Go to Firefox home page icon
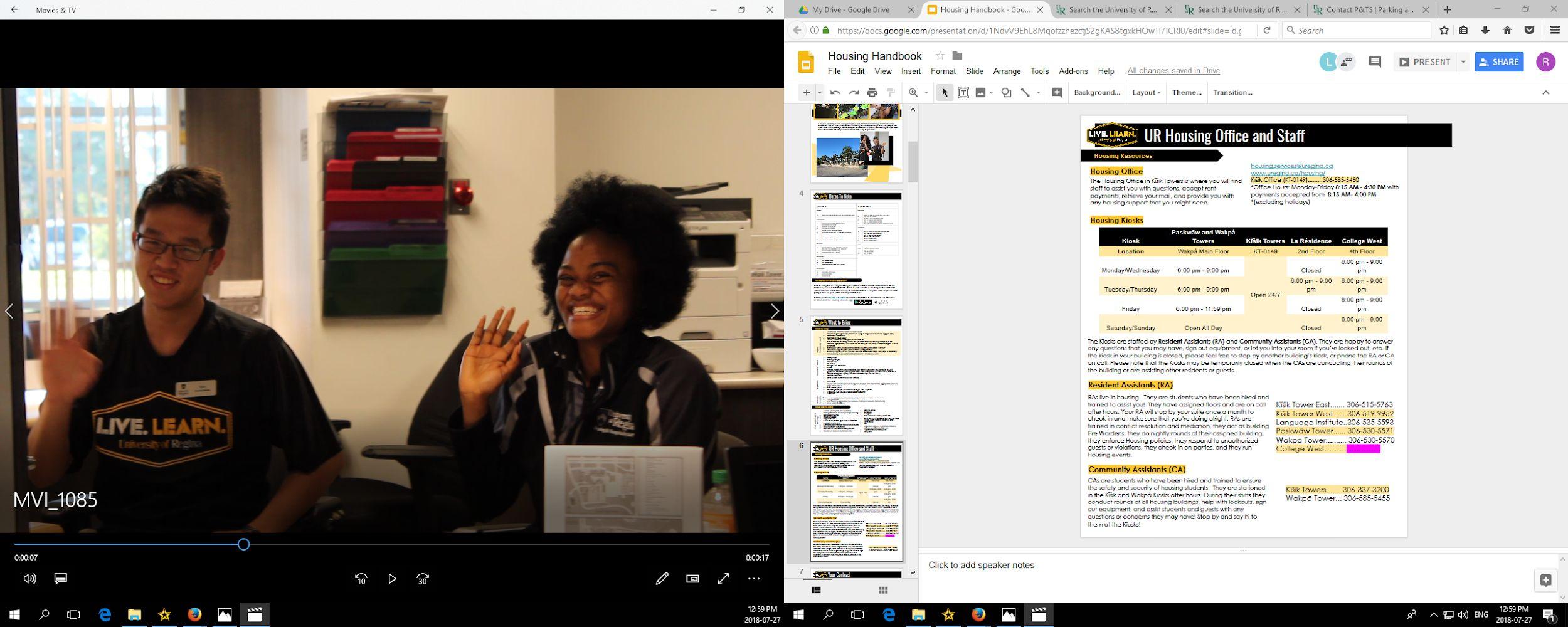This screenshot has width=1568, height=627. 1507,30
